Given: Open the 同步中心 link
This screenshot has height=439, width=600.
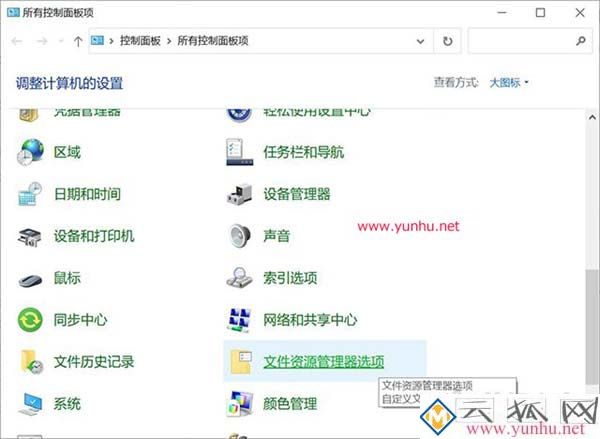Looking at the screenshot, I should (x=80, y=320).
